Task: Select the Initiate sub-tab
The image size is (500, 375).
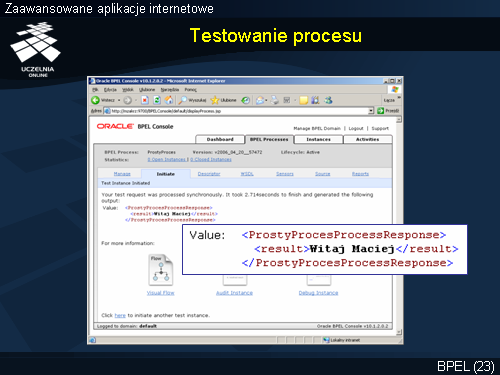Action: [166, 174]
